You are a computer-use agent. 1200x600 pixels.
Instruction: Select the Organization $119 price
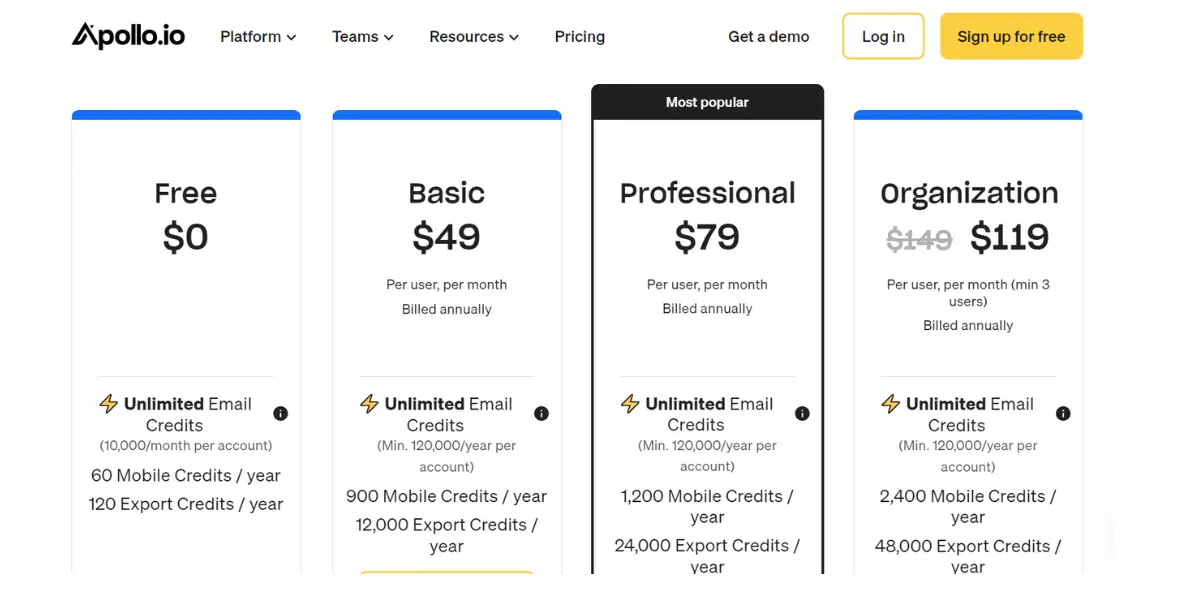click(1010, 237)
